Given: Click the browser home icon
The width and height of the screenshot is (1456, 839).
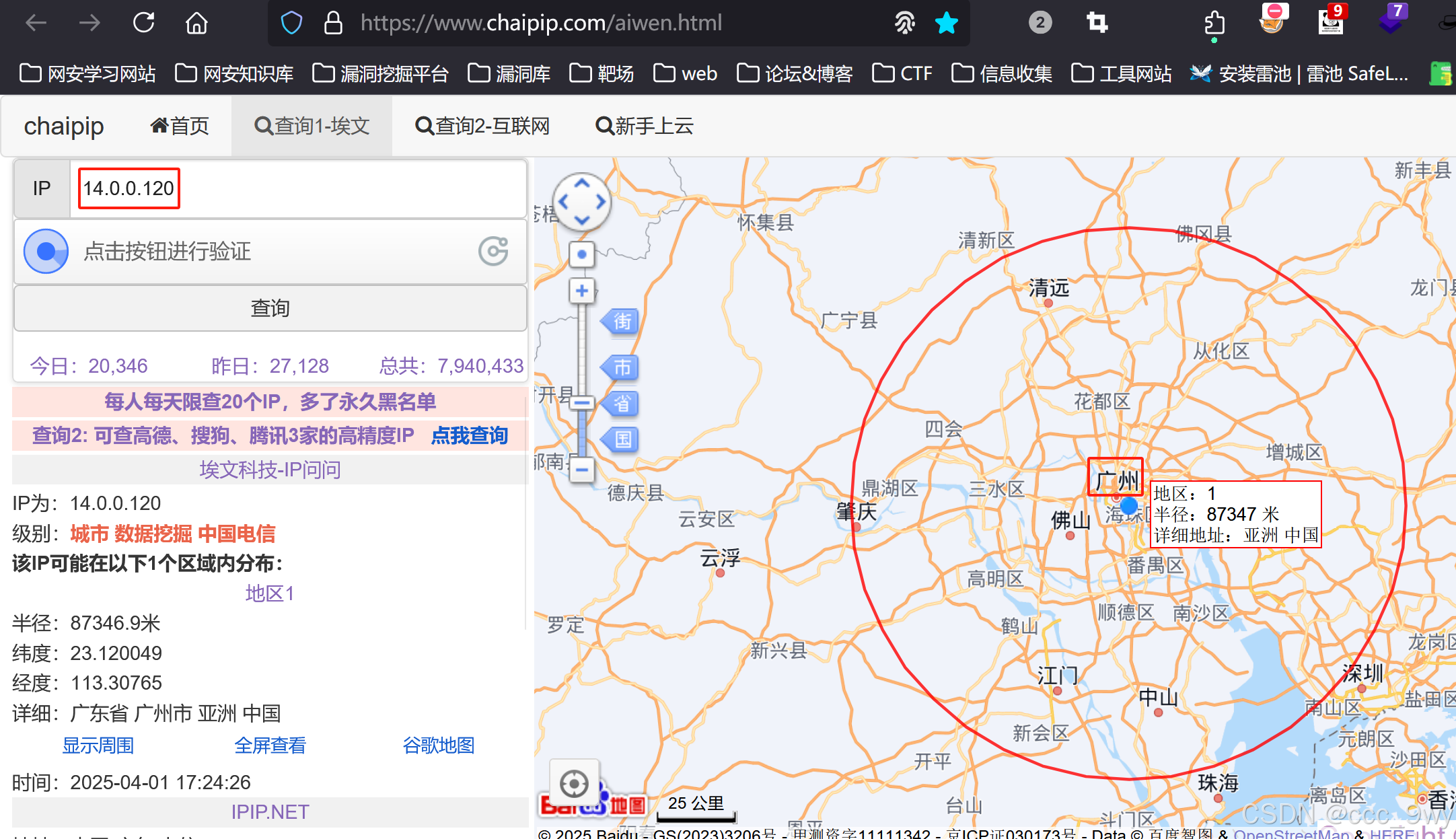Looking at the screenshot, I should (x=196, y=23).
